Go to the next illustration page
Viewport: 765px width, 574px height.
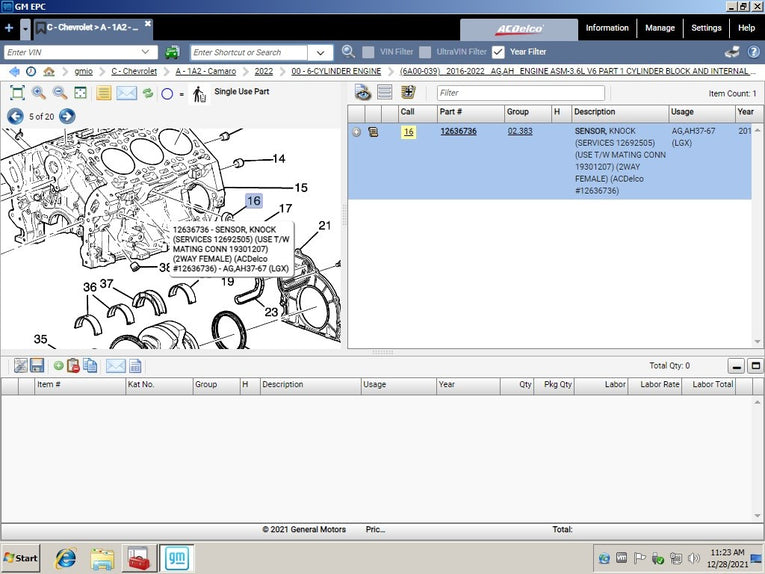click(x=67, y=116)
